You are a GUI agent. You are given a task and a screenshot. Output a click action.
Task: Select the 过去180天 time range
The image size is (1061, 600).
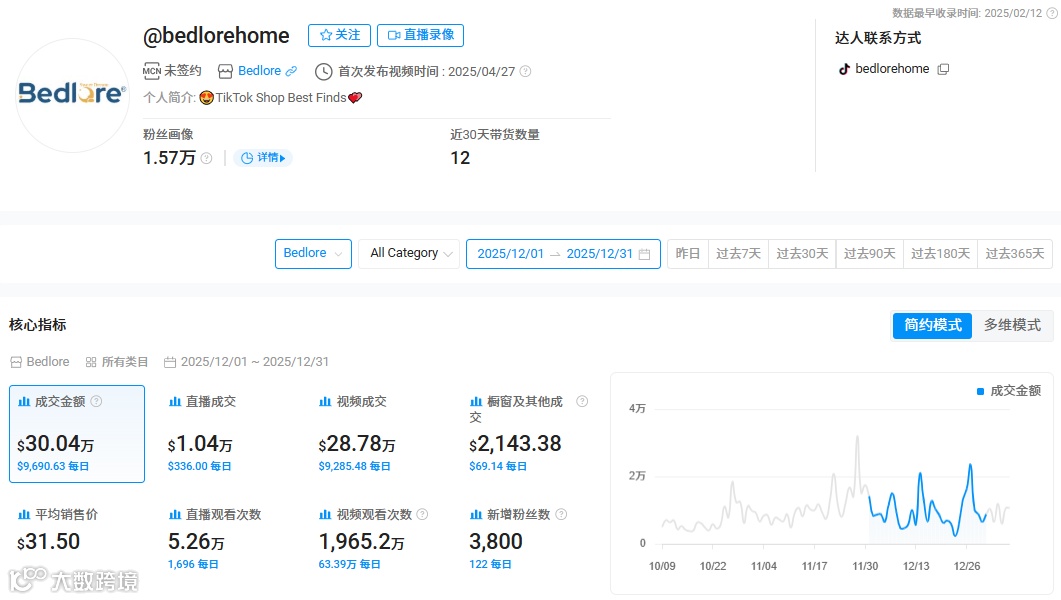pos(940,254)
